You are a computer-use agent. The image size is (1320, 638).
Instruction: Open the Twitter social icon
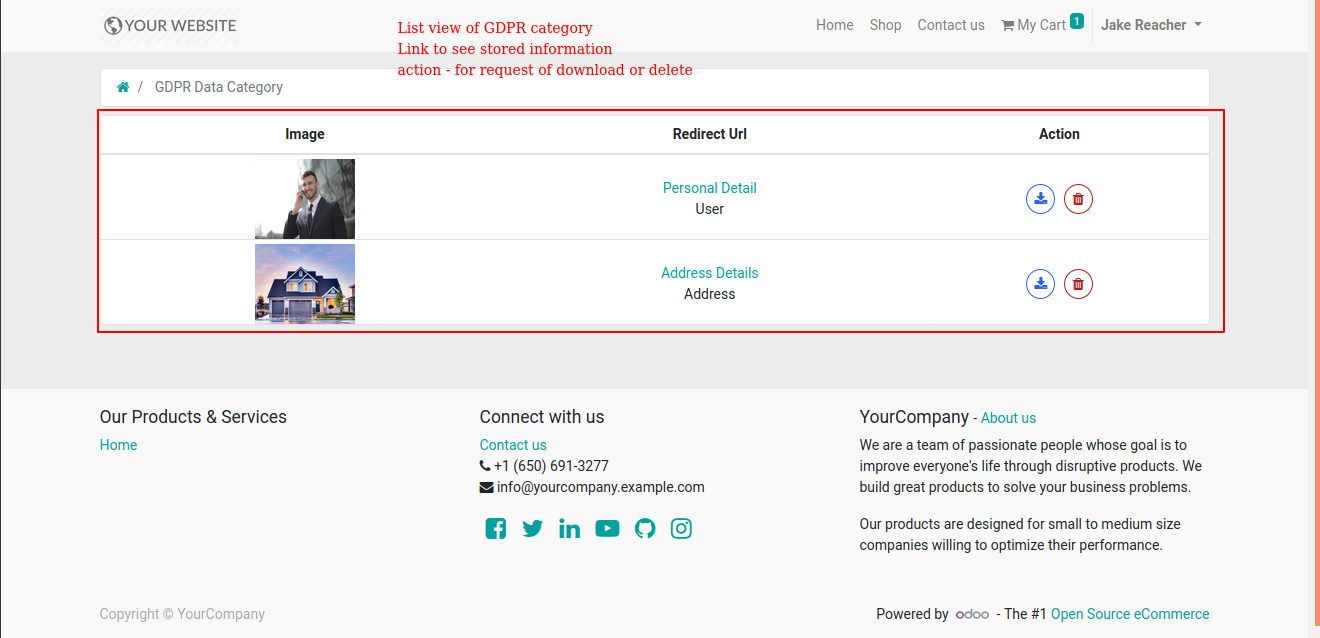pos(533,529)
